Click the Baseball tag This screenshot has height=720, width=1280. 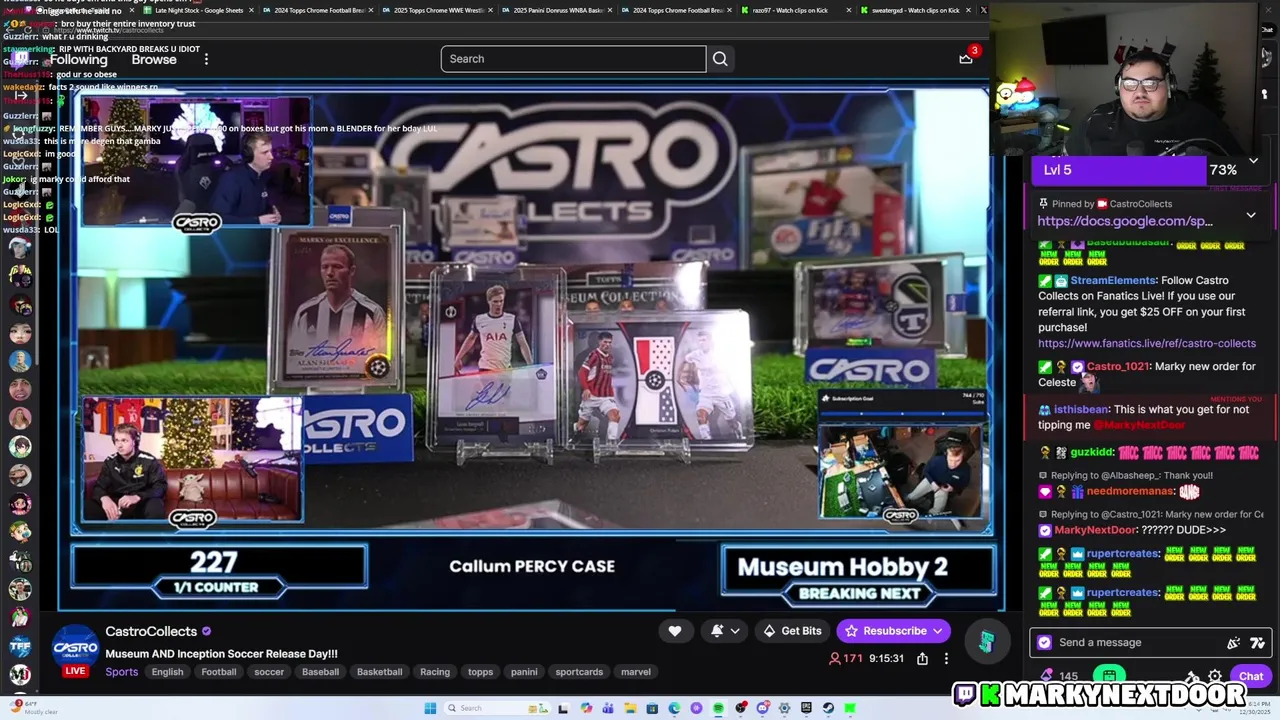click(x=320, y=672)
